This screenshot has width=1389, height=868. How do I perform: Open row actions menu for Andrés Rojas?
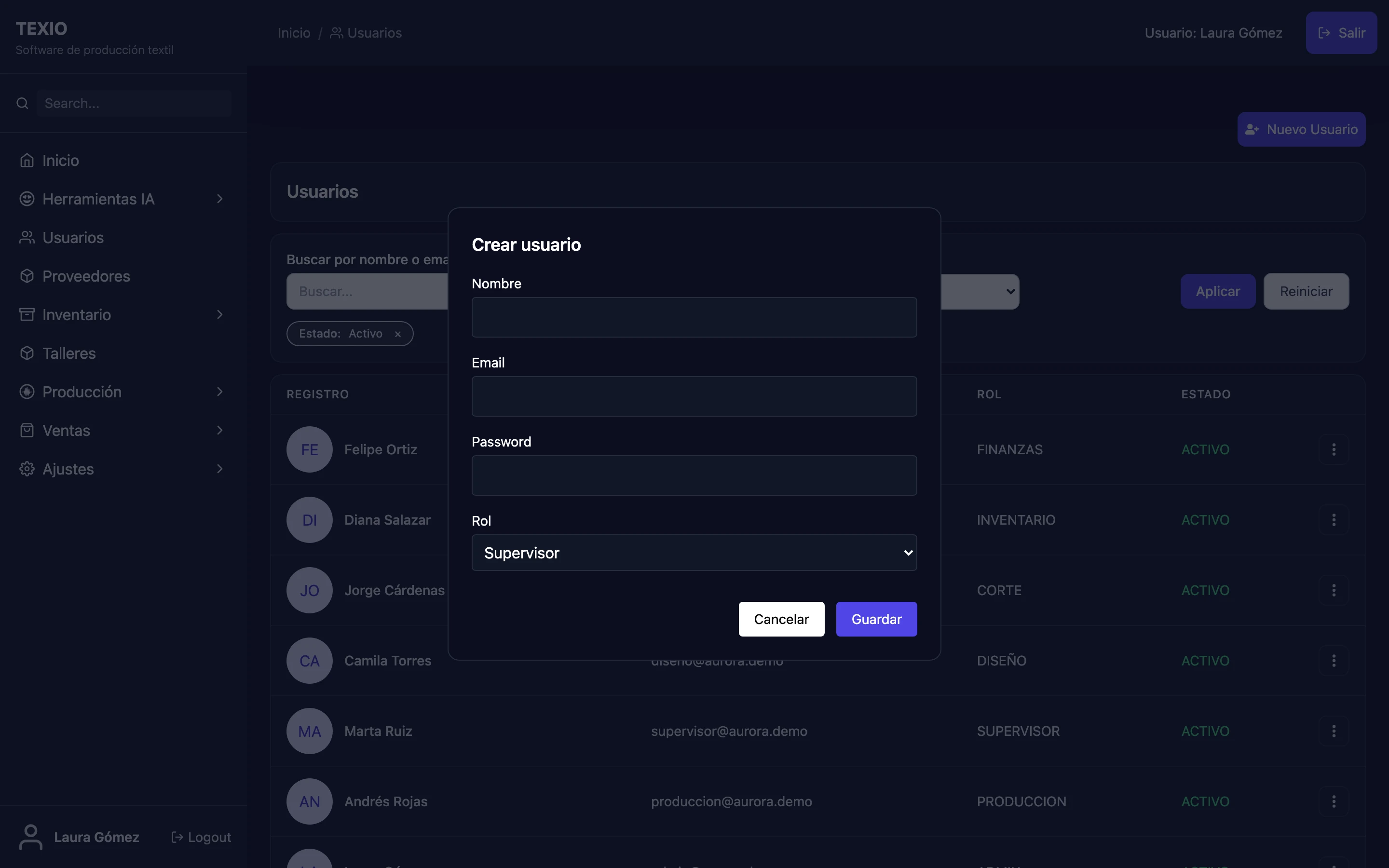coord(1334,801)
